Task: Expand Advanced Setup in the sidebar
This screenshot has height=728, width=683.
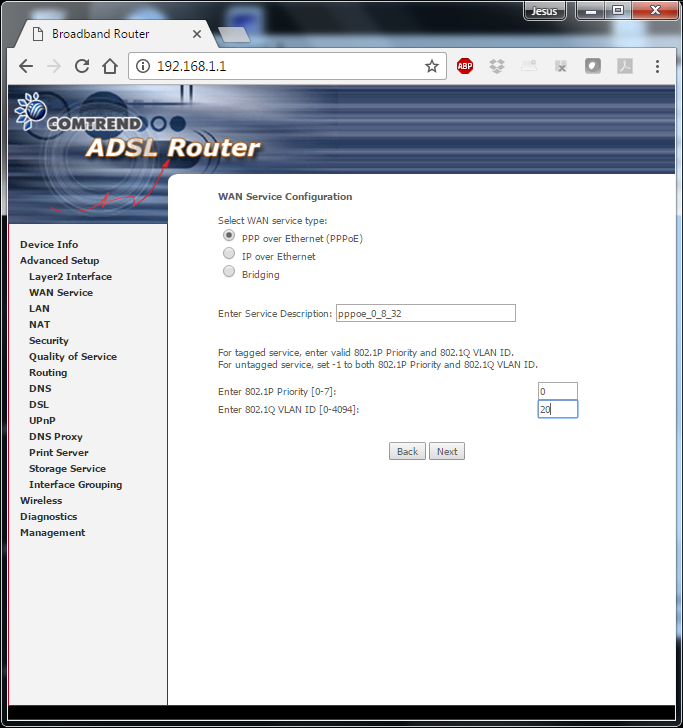Action: click(59, 261)
